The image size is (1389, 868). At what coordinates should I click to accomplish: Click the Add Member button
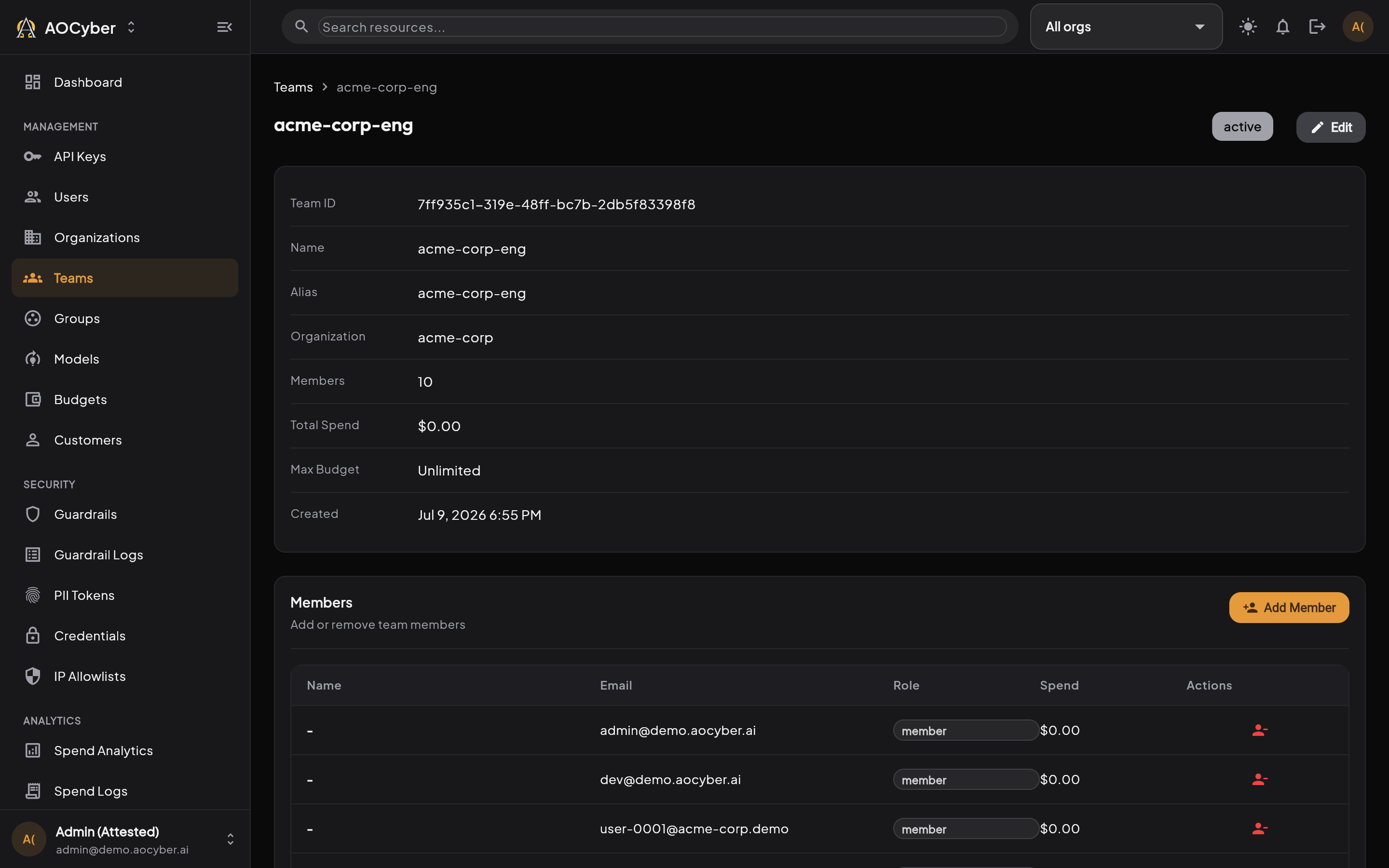click(x=1289, y=608)
